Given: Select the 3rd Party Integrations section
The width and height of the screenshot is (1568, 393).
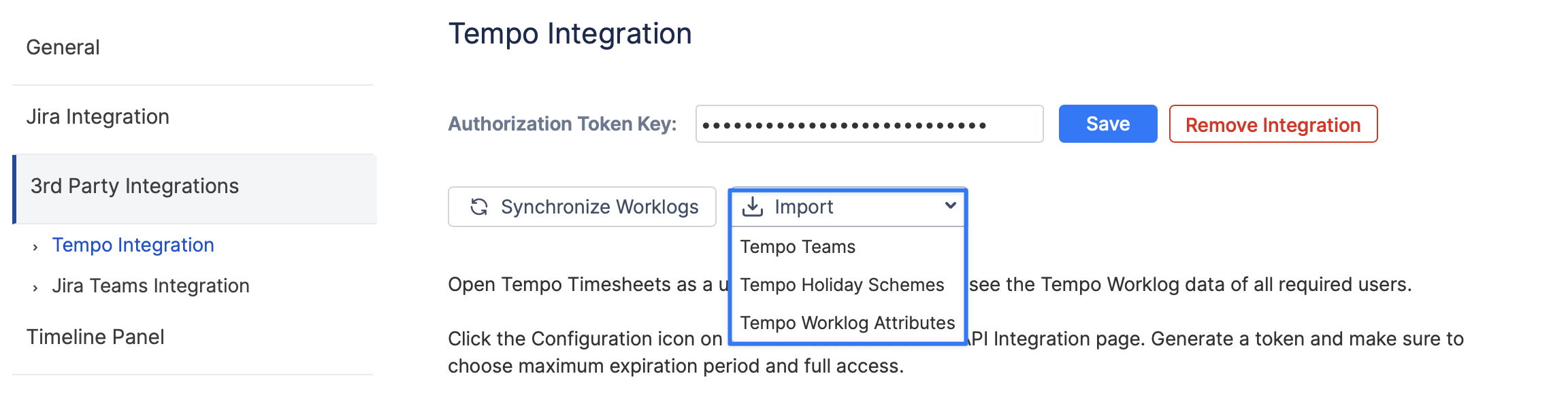Looking at the screenshot, I should click(135, 186).
